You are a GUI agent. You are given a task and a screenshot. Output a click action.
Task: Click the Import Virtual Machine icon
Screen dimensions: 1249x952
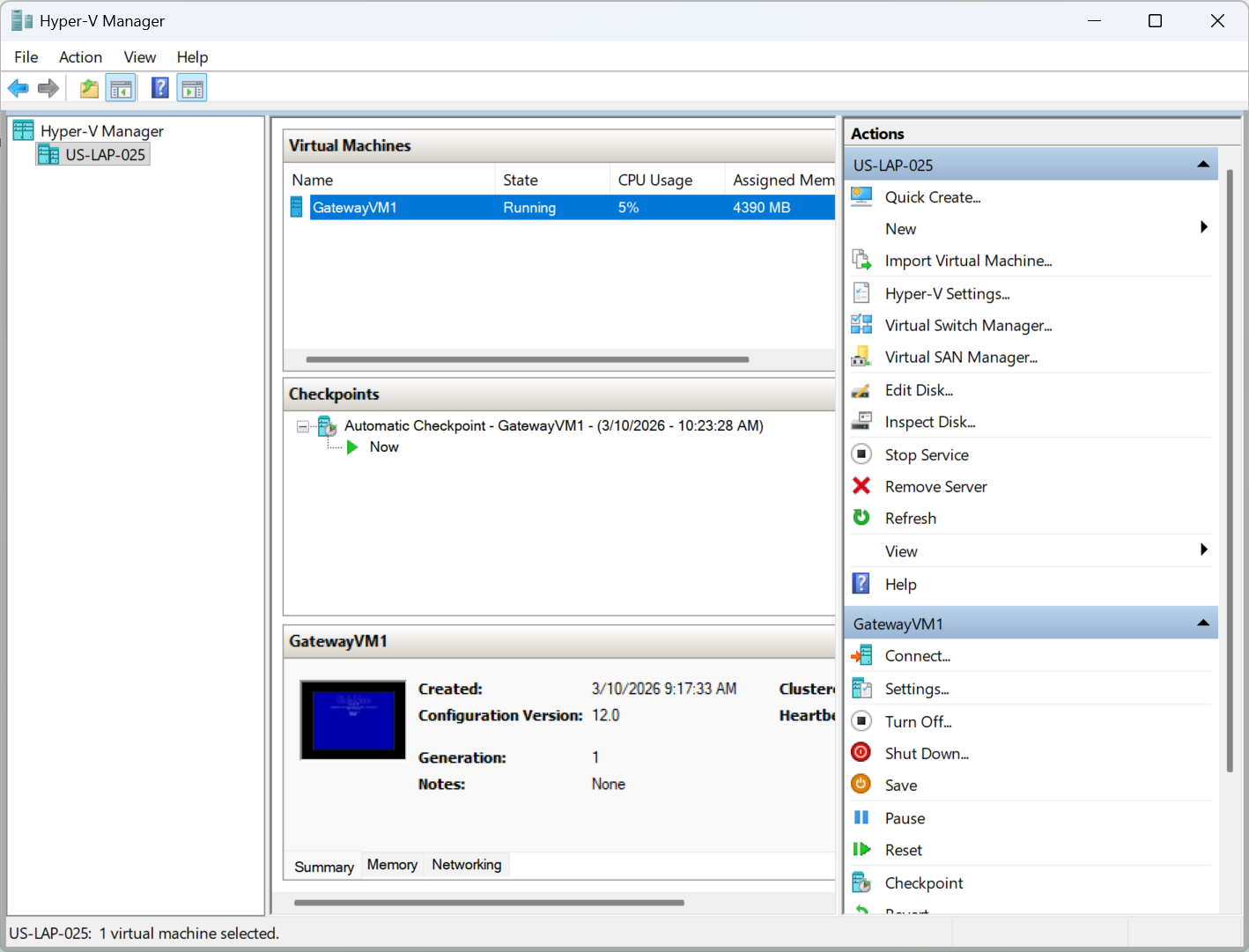[861, 260]
